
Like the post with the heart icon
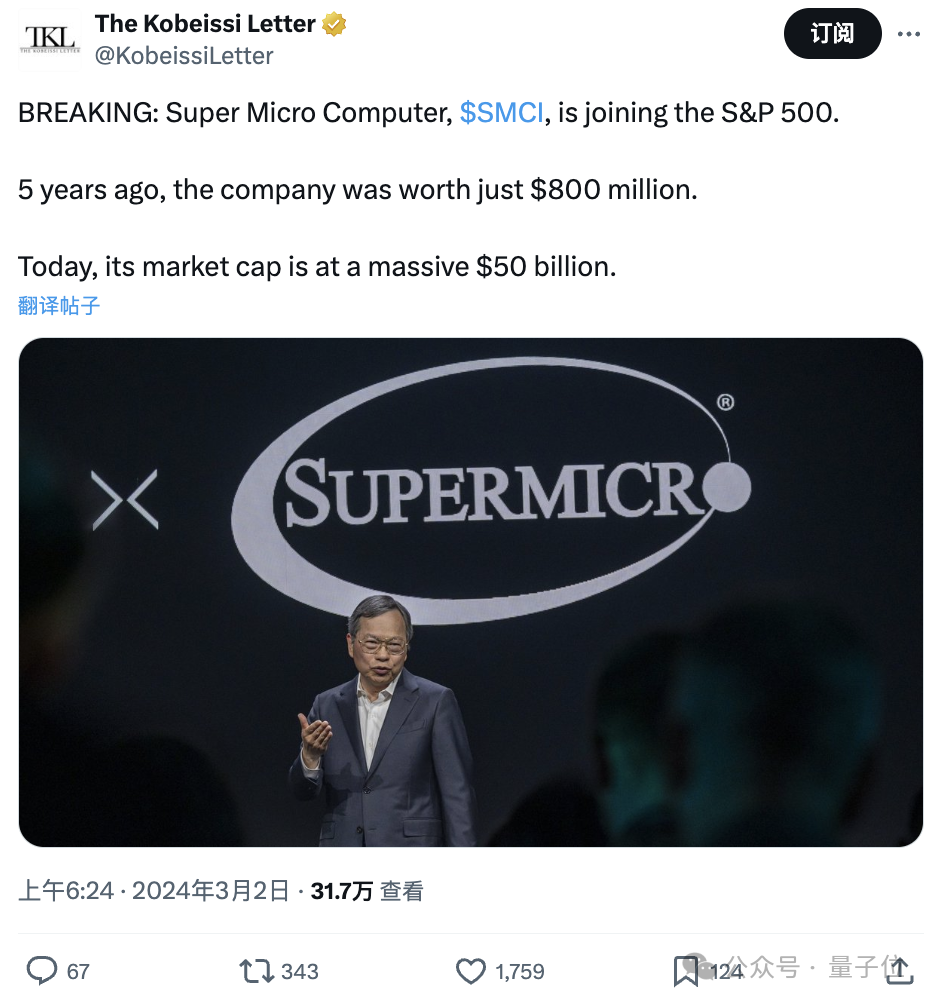tap(470, 970)
